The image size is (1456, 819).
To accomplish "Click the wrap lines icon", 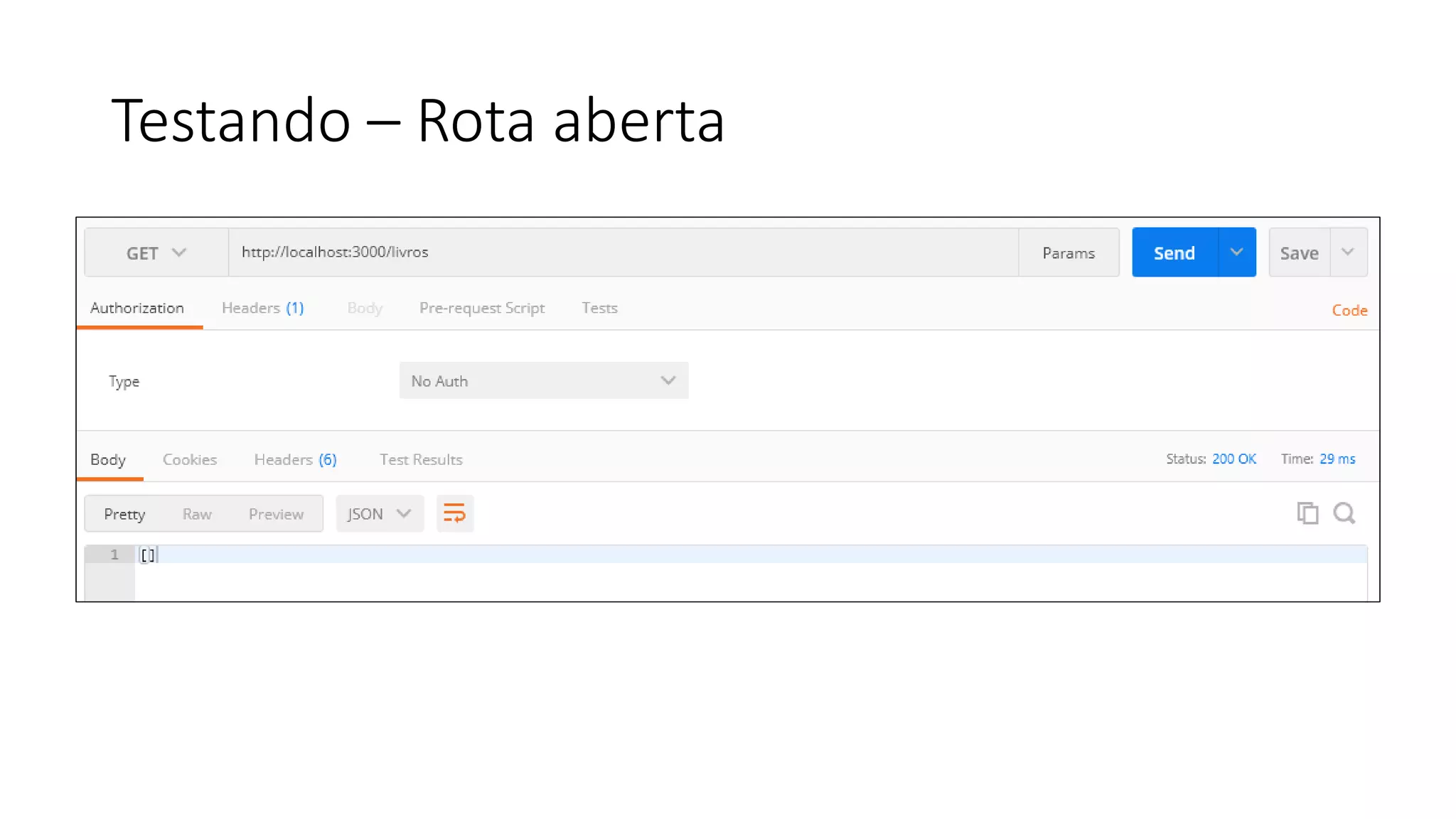I will tap(454, 513).
